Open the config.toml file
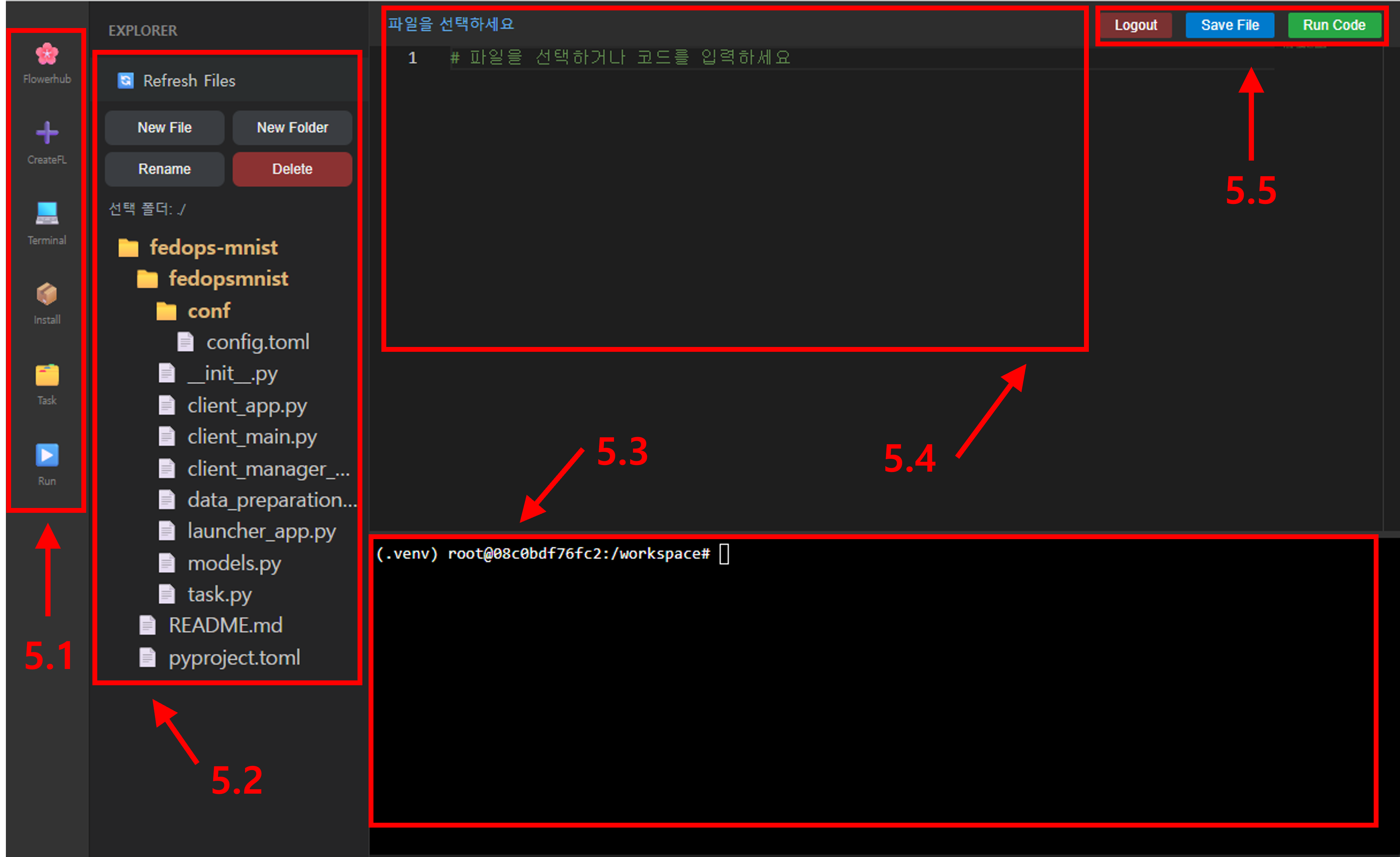Viewport: 1400px width, 857px height. 258,342
